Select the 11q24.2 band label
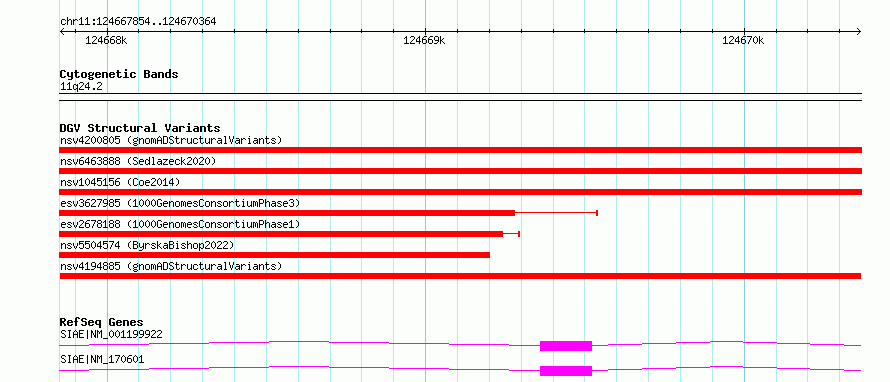The image size is (890, 382). pyautogui.click(x=81, y=87)
